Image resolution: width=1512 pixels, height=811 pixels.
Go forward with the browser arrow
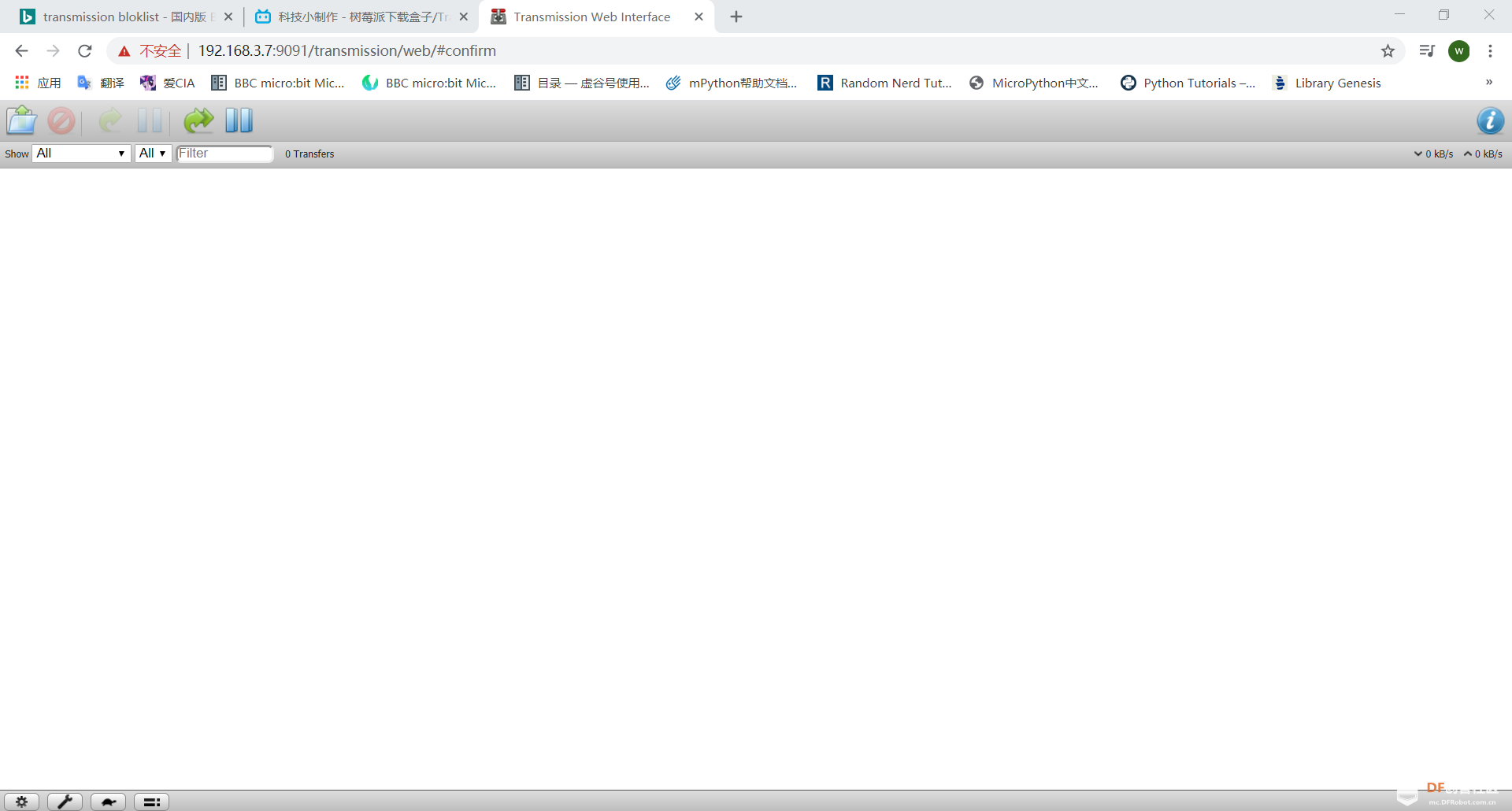[53, 51]
